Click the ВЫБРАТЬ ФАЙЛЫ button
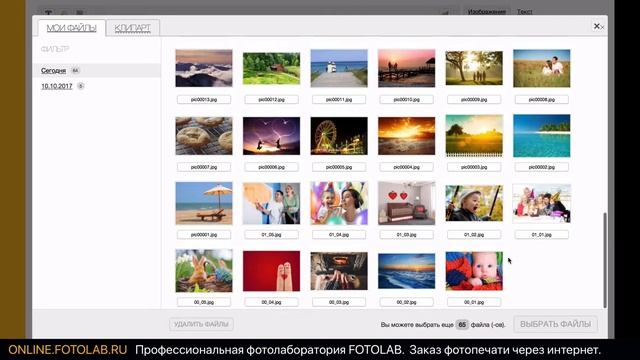This screenshot has width=640, height=360. pos(556,324)
